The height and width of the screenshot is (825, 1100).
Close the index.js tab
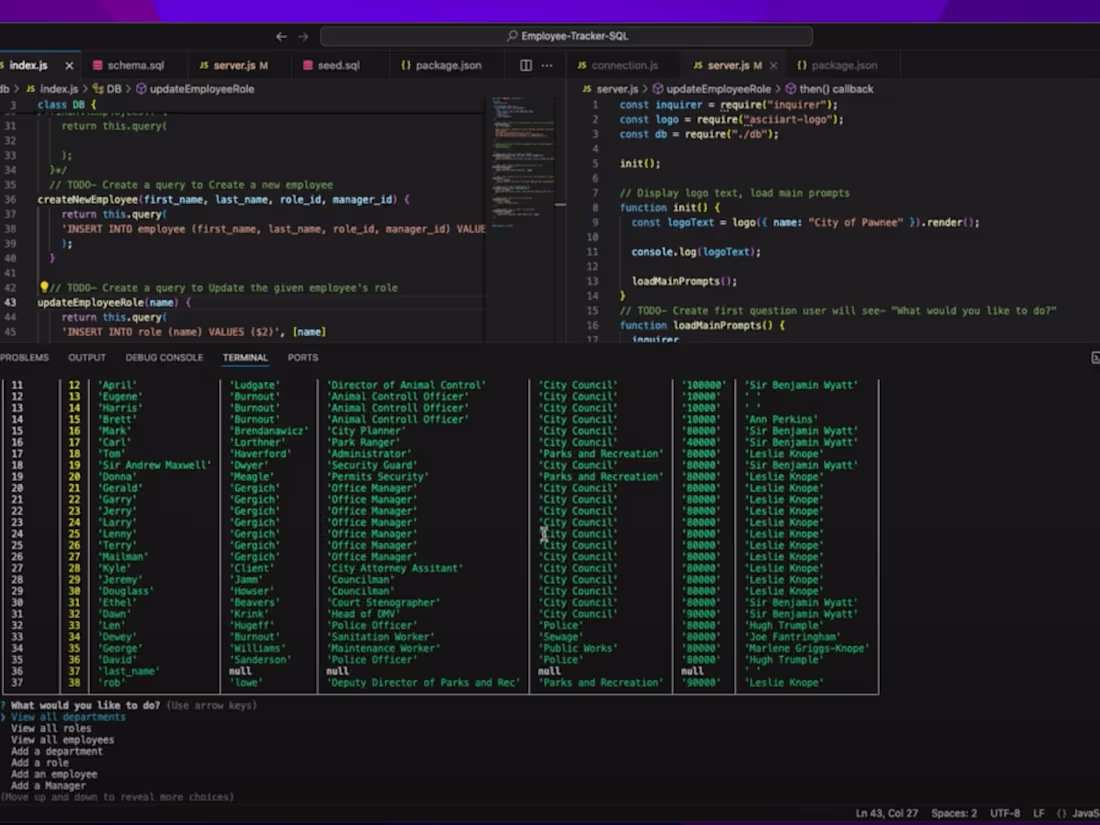click(x=69, y=65)
